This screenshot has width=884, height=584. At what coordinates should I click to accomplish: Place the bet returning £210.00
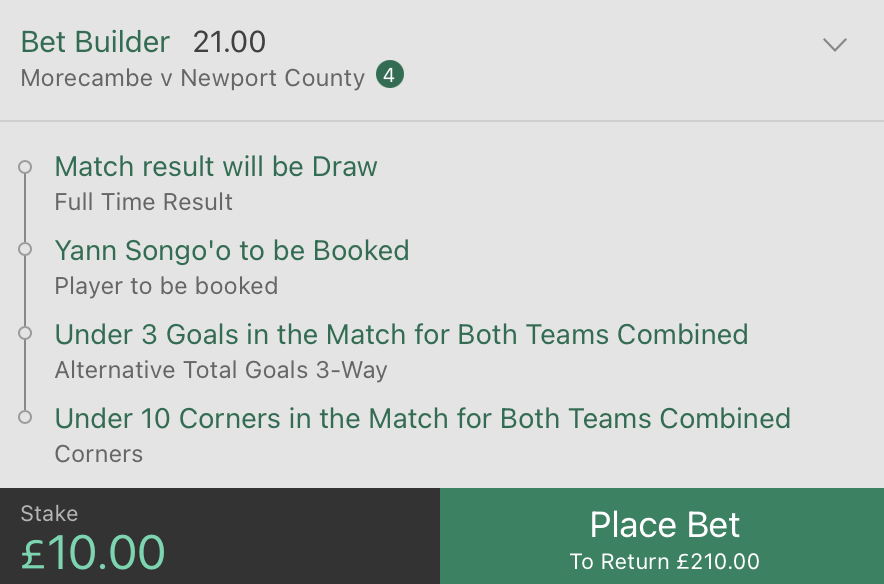click(662, 536)
